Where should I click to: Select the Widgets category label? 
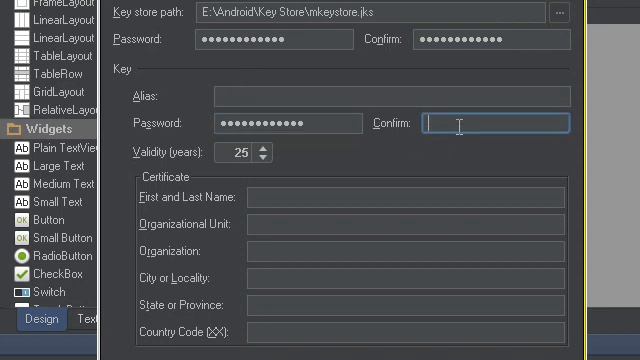click(x=49, y=129)
